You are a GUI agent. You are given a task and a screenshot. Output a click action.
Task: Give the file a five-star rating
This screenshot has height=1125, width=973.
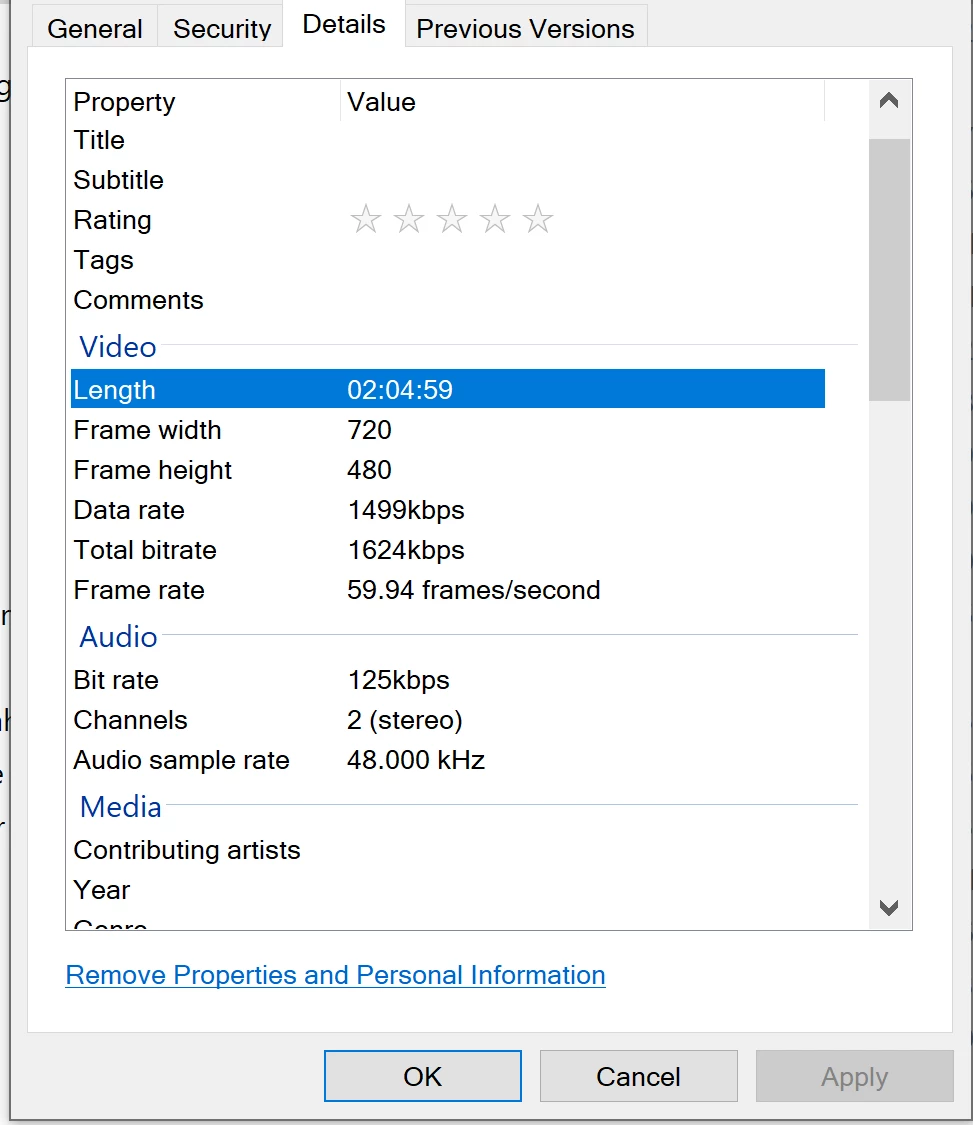coord(538,219)
